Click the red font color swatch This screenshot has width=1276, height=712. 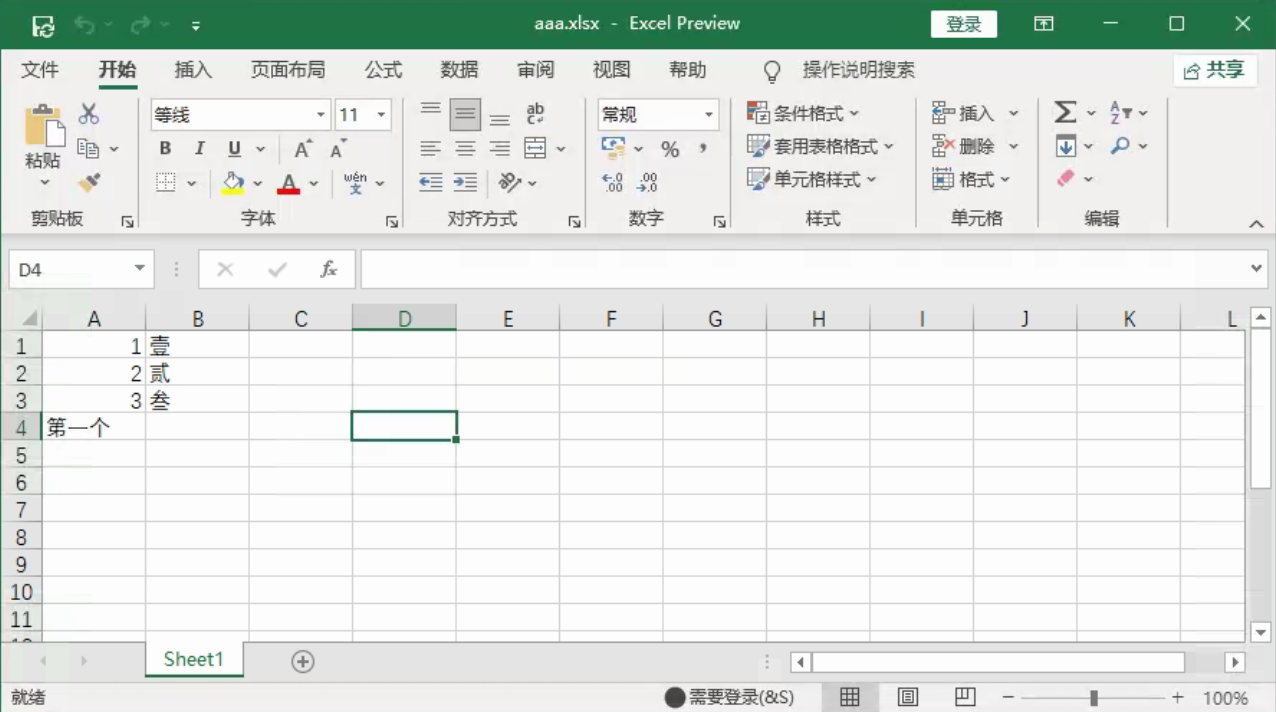(289, 183)
